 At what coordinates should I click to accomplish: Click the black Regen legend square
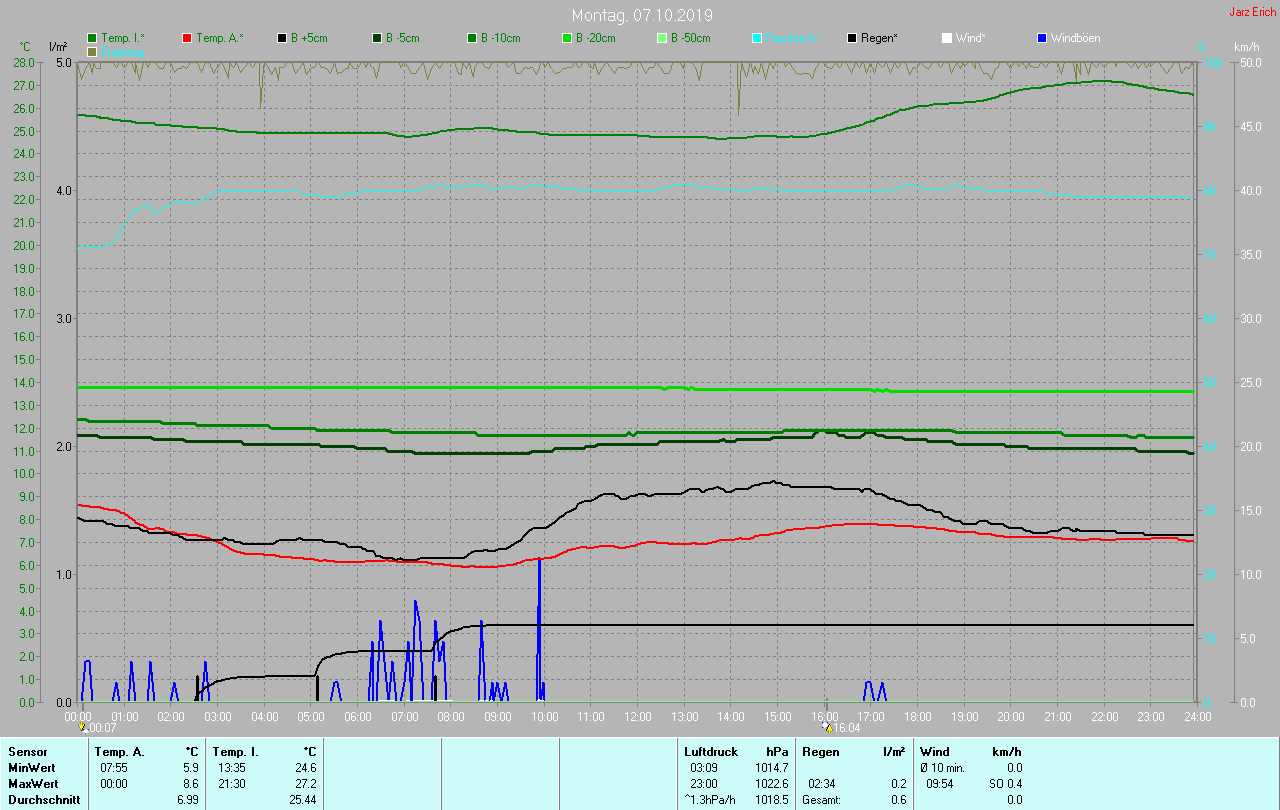pos(852,38)
